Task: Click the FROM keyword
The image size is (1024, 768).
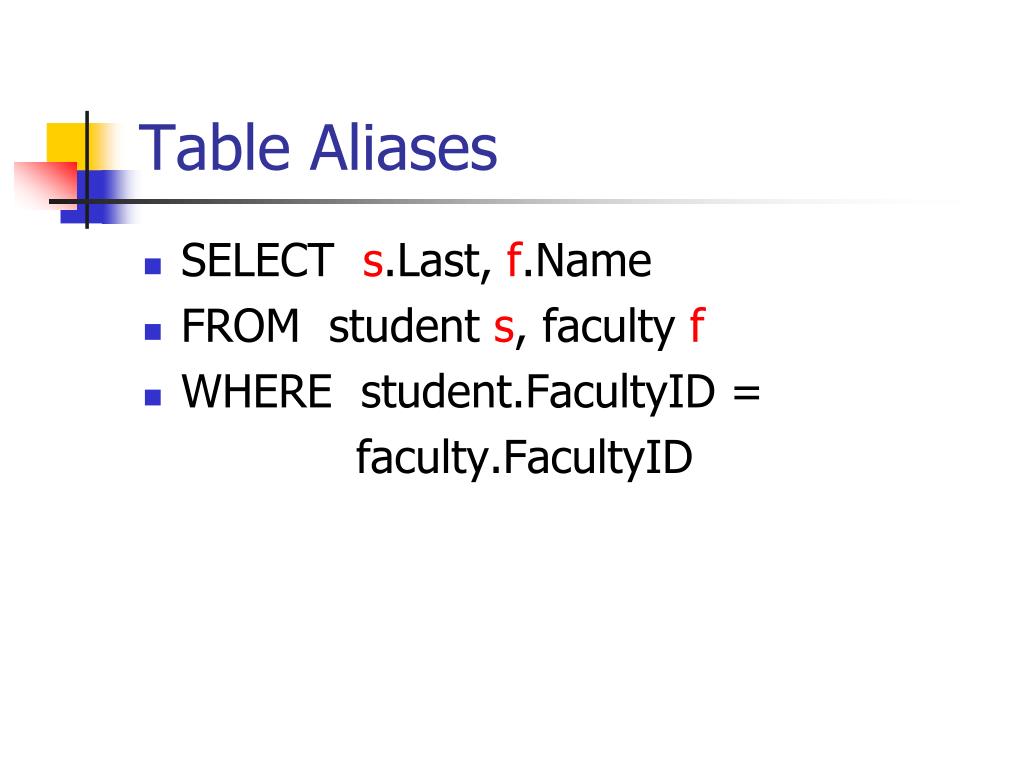Action: [240, 326]
